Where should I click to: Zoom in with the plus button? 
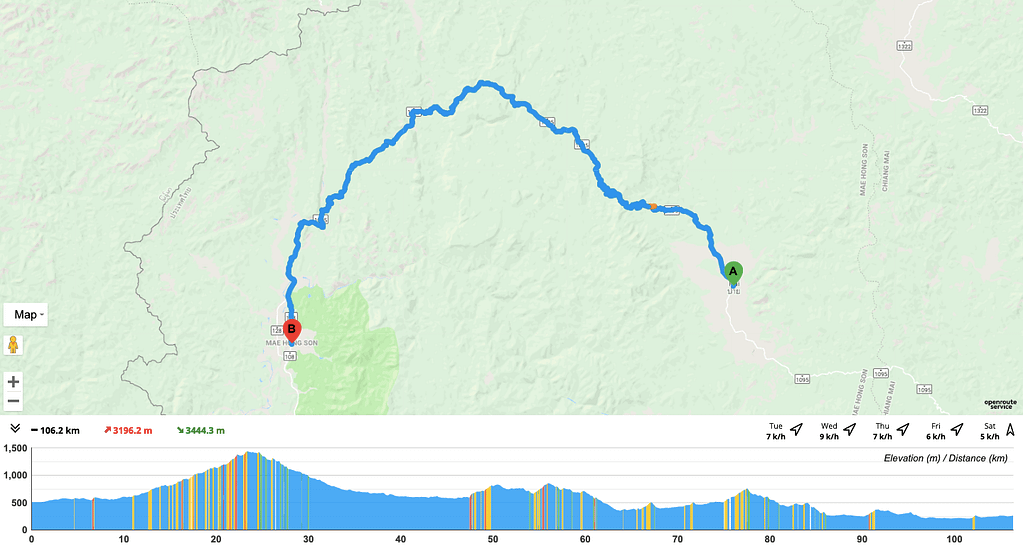click(x=13, y=381)
